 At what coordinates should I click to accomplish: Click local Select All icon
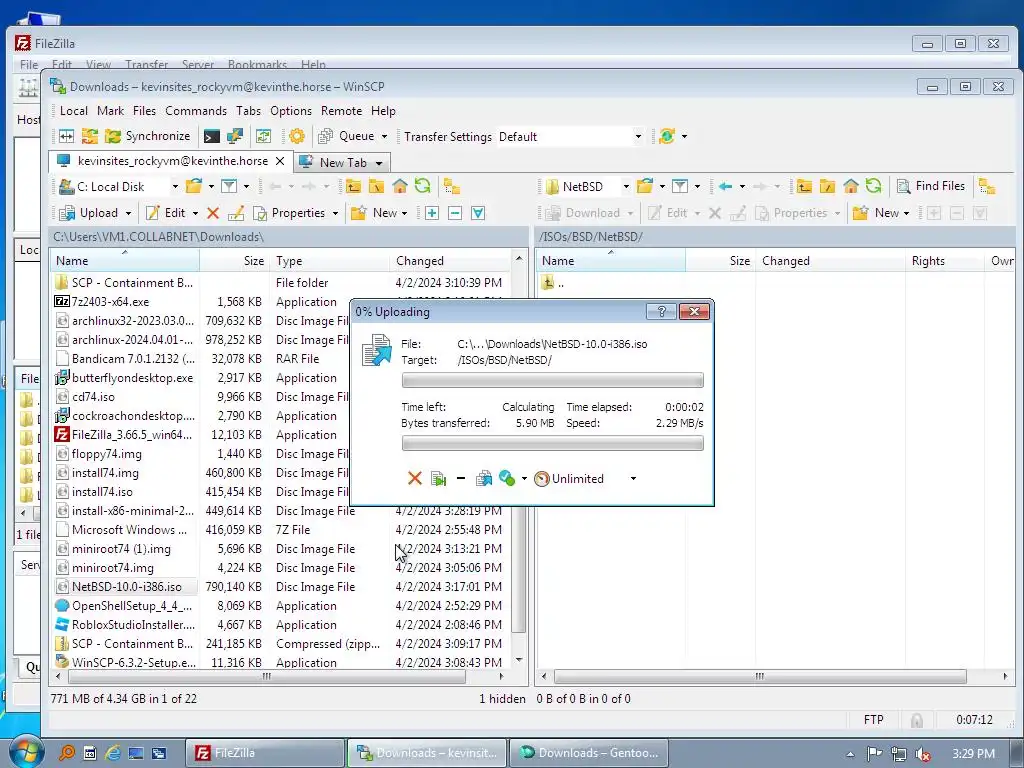[478, 213]
